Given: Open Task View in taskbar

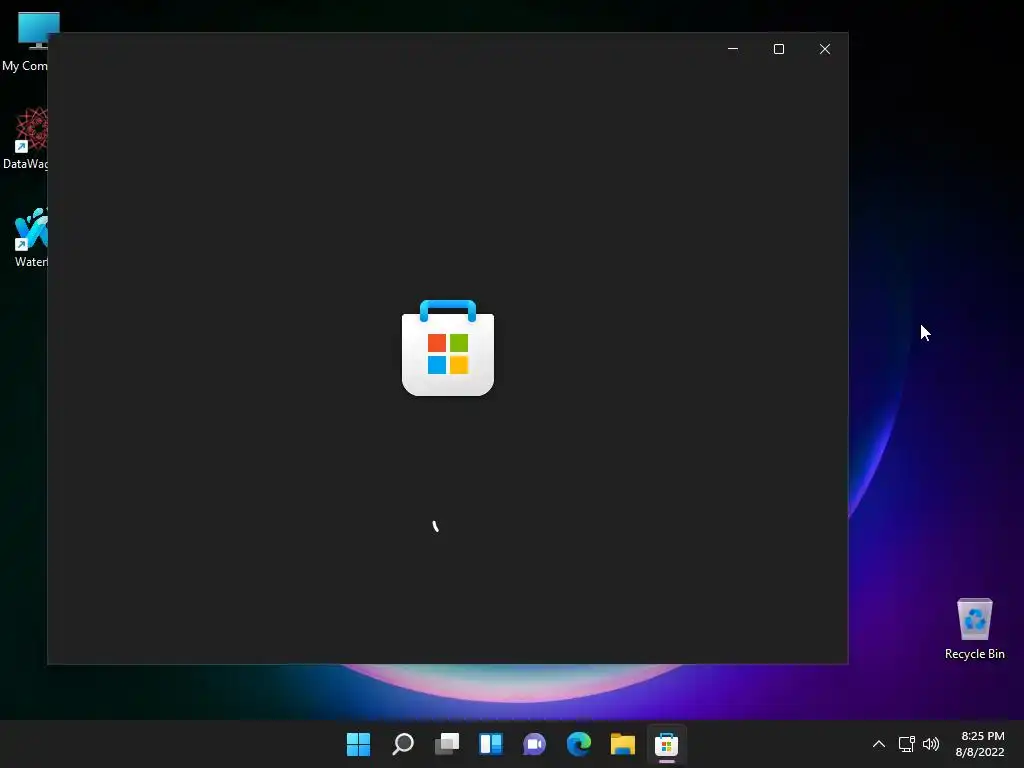Looking at the screenshot, I should click(447, 744).
